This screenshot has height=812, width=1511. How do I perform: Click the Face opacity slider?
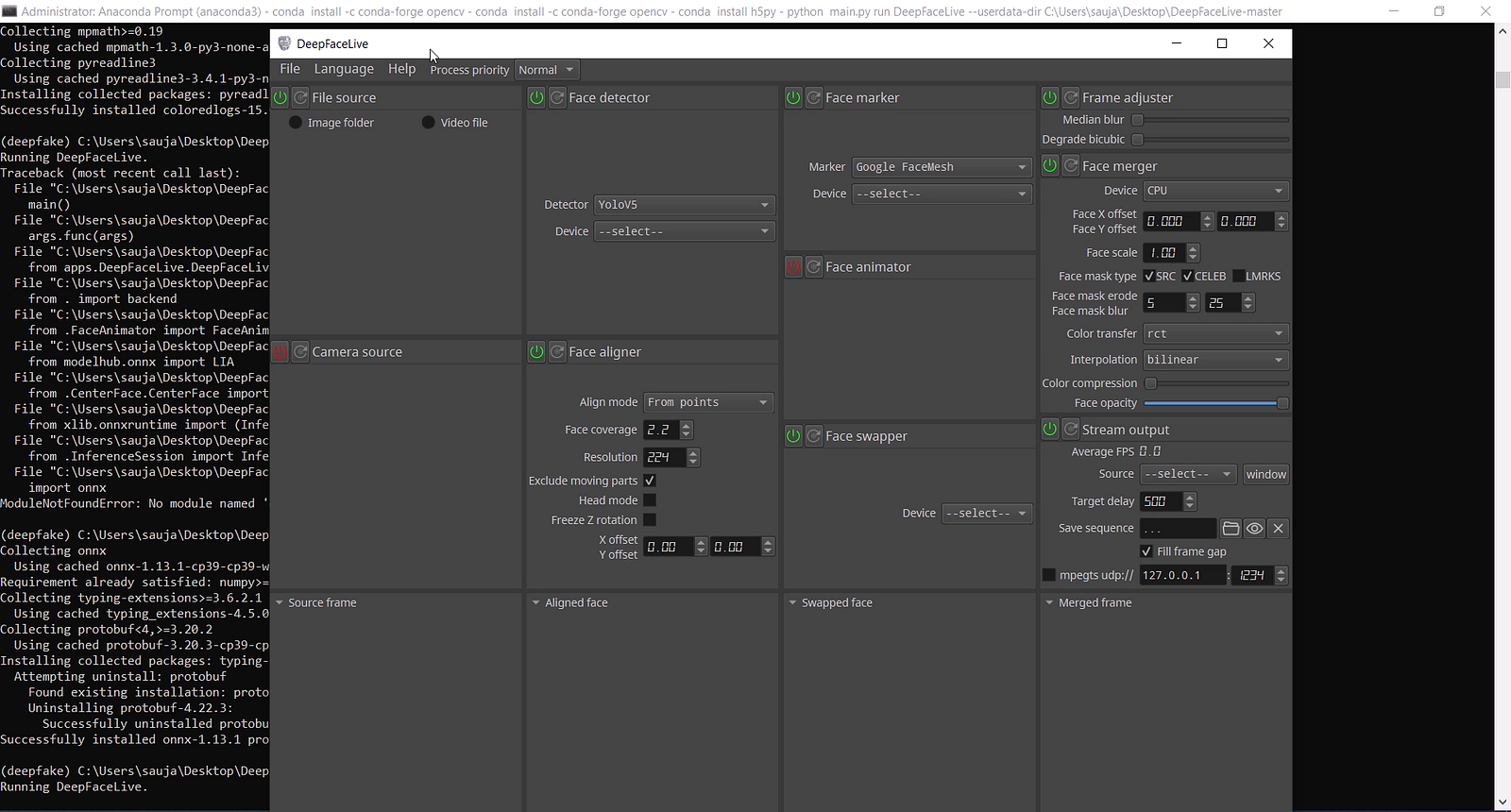[1216, 403]
